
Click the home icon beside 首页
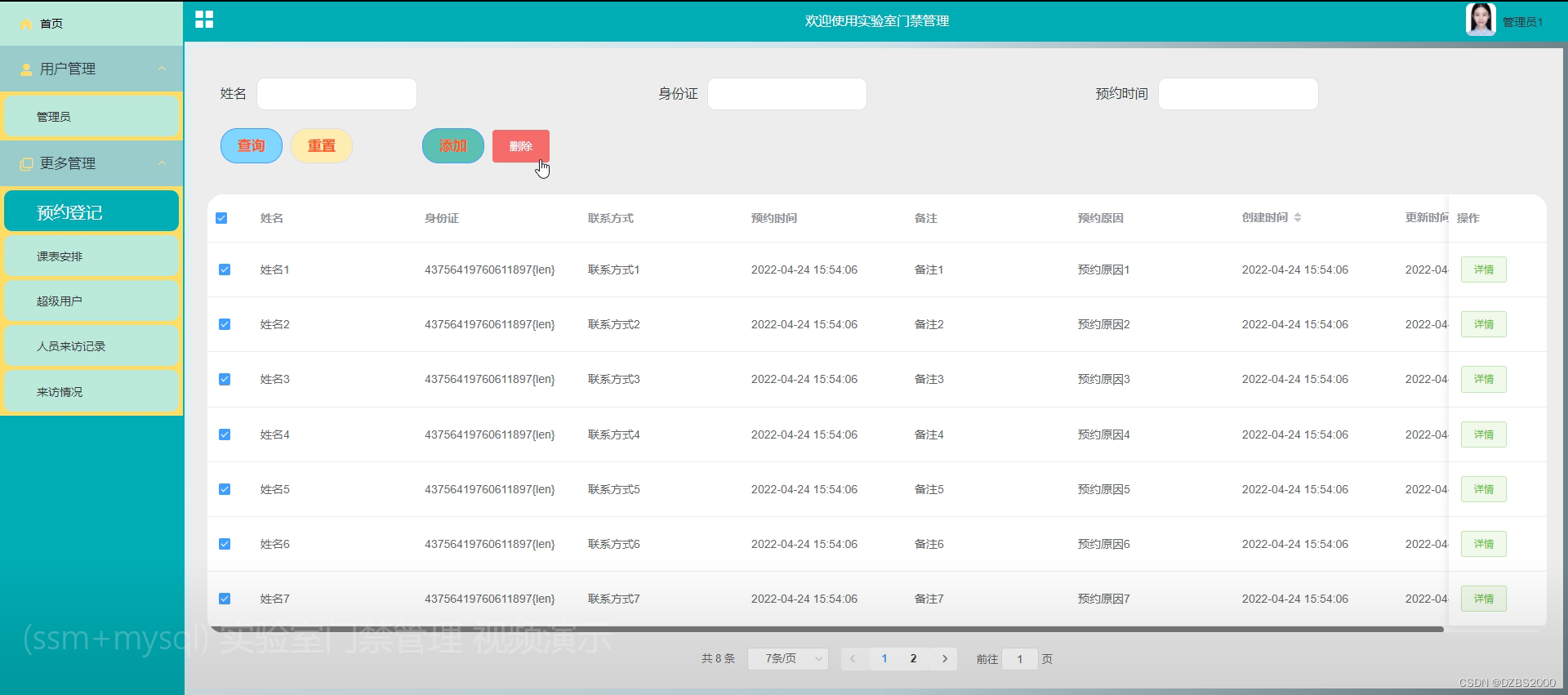click(x=25, y=24)
